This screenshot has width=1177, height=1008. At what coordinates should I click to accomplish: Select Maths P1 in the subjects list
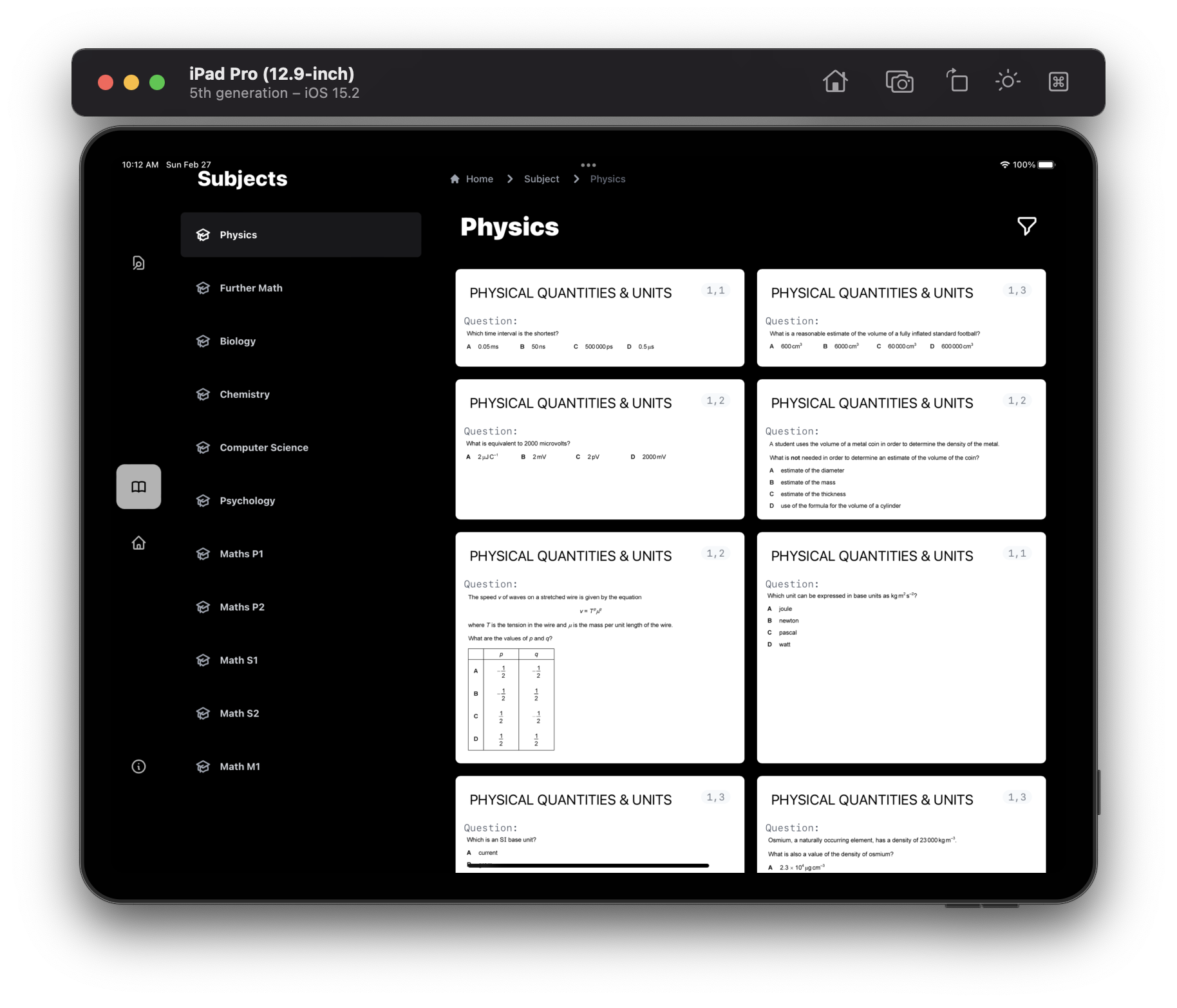[x=301, y=554]
